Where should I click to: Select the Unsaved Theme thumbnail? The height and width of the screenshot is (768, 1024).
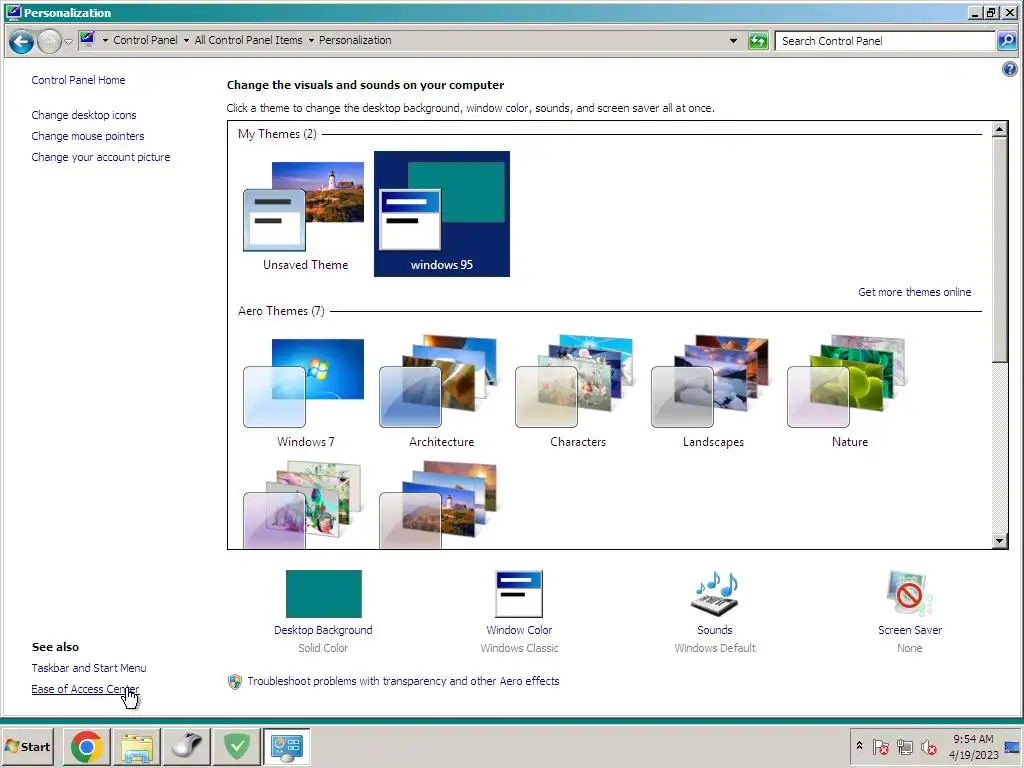pyautogui.click(x=305, y=214)
